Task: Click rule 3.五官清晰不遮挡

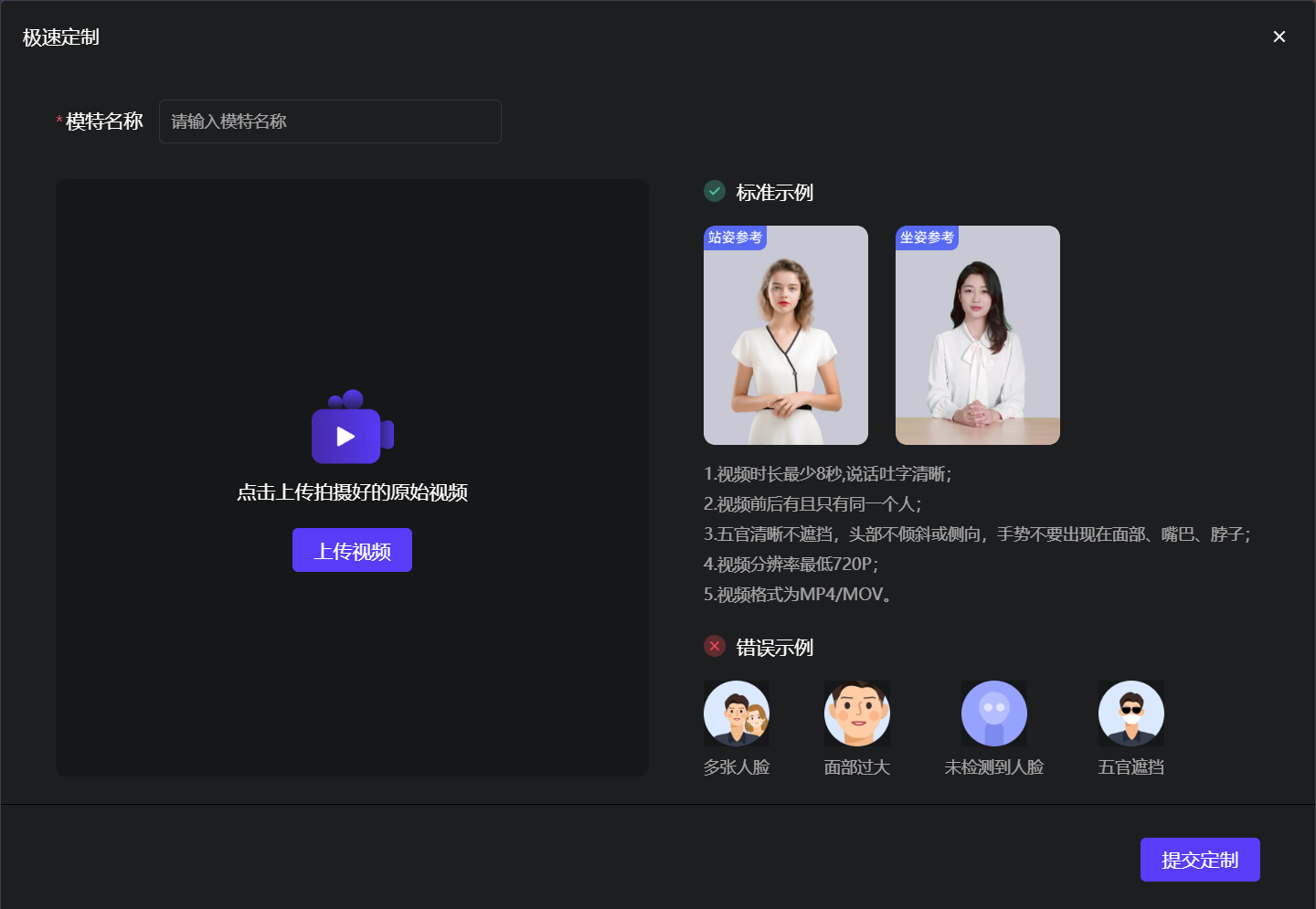Action: 977,534
